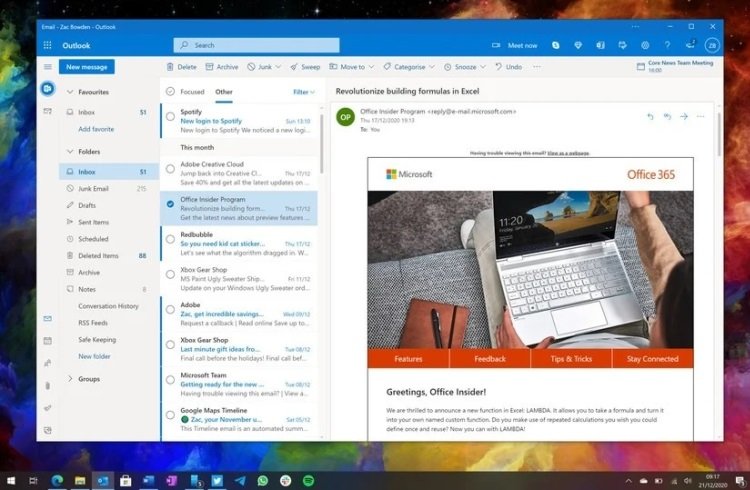This screenshot has height=490, width=750.
Task: Select the Adobe incredible savings email circle
Action: [170, 309]
